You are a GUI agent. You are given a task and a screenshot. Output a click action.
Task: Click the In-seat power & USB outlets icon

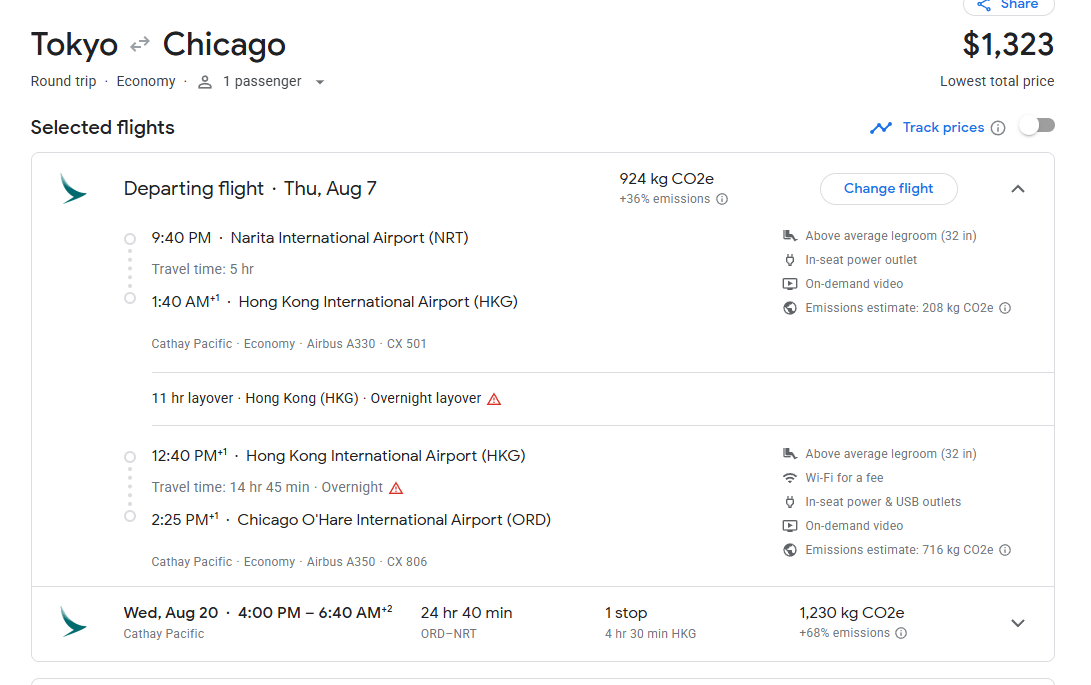click(x=790, y=502)
